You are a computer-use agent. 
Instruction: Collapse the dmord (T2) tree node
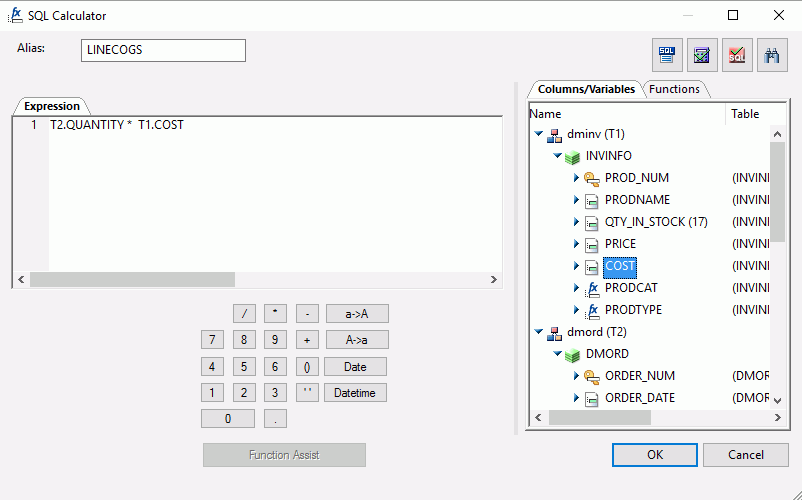tap(539, 332)
